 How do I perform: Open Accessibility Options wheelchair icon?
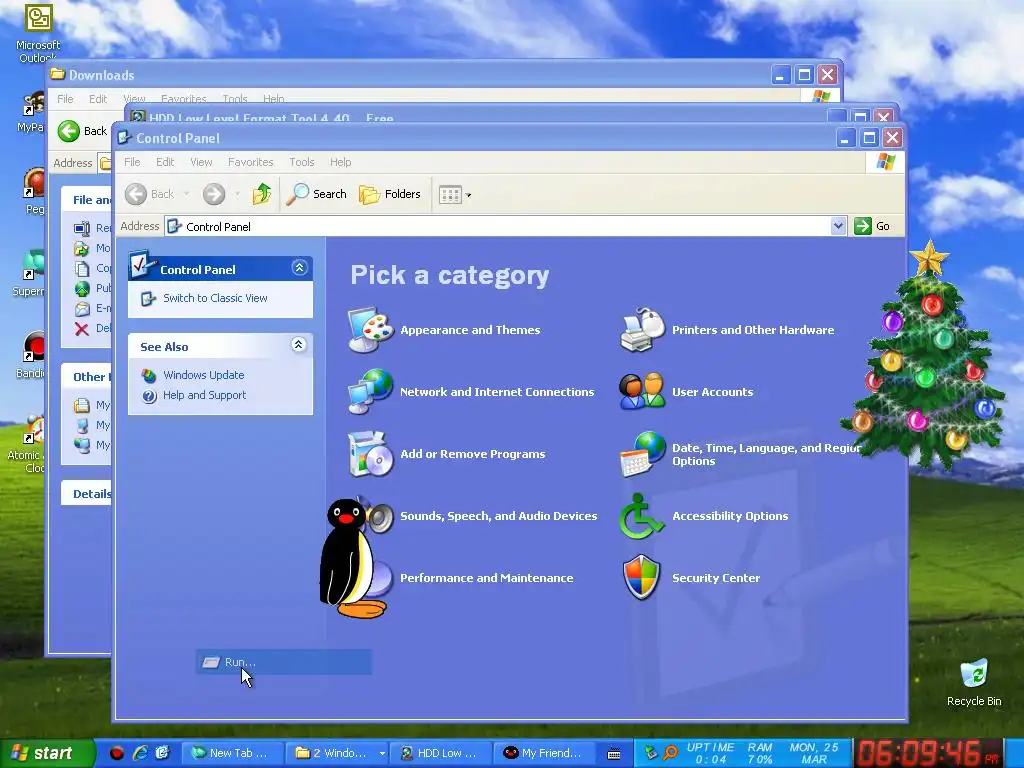click(642, 516)
